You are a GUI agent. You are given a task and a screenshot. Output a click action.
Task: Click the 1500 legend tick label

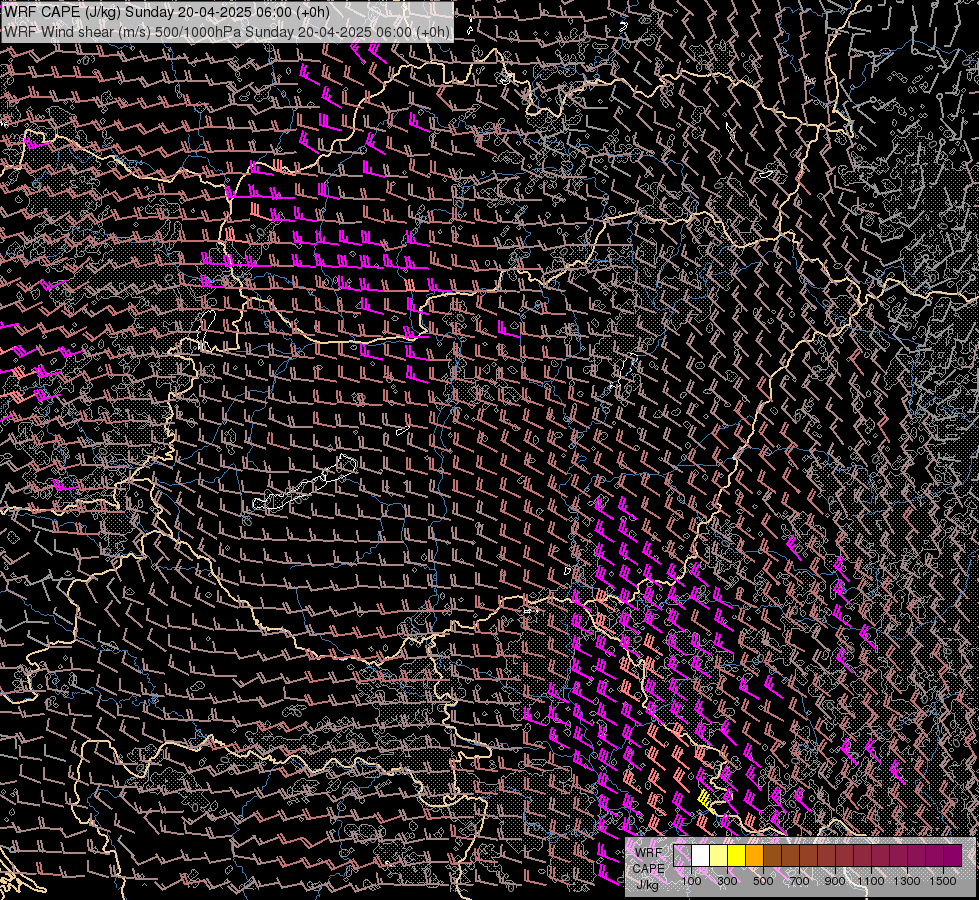943,881
